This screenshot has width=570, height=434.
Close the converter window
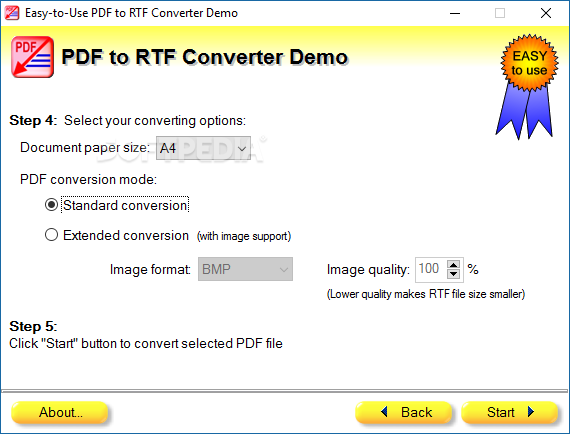[546, 13]
